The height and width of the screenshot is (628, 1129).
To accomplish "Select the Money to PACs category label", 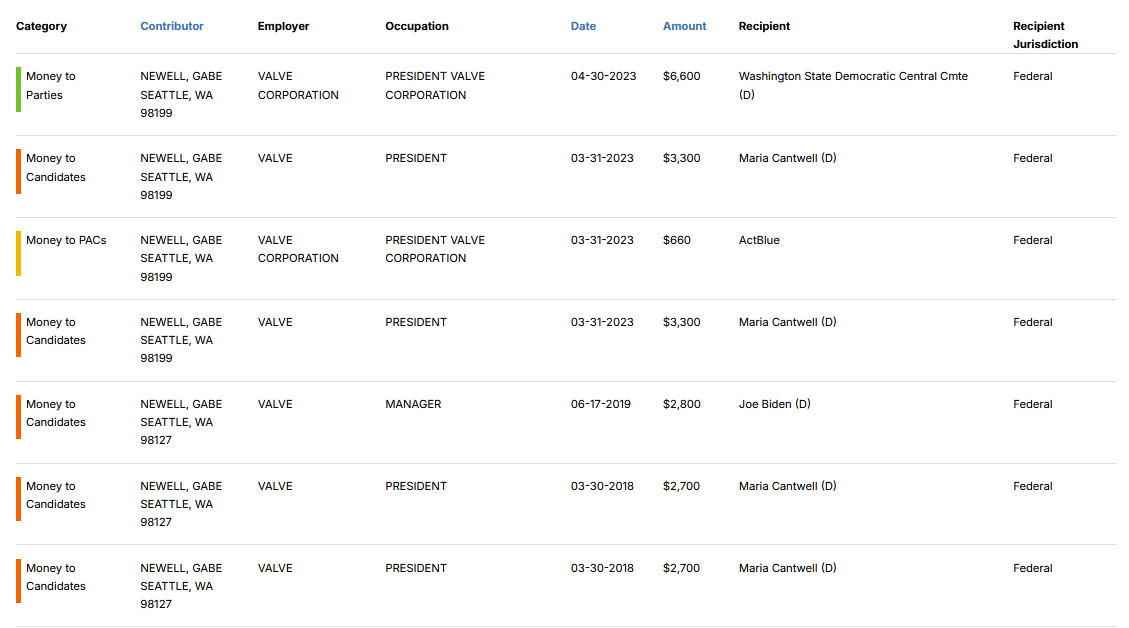I will pyautogui.click(x=66, y=241).
